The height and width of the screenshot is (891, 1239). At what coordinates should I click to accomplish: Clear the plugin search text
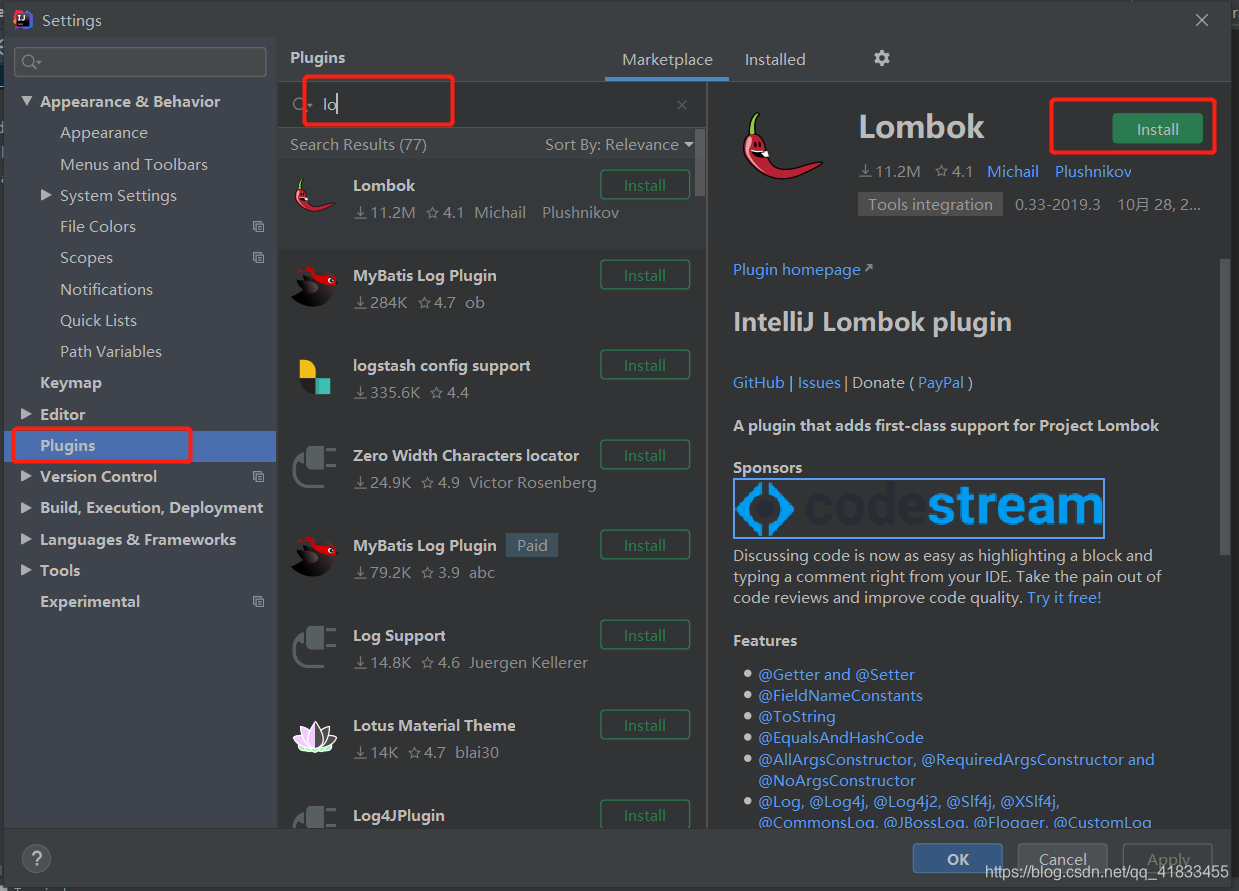tap(682, 105)
